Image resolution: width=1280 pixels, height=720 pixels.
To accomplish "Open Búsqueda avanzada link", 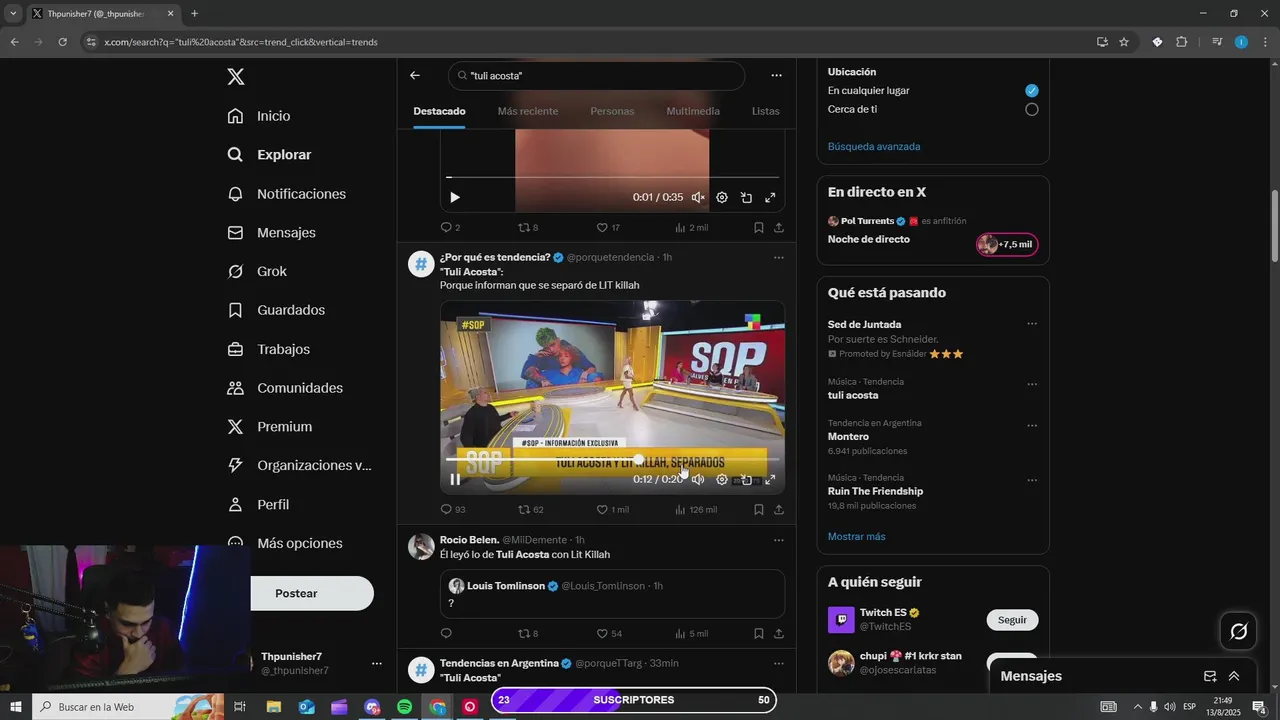I will point(874,147).
